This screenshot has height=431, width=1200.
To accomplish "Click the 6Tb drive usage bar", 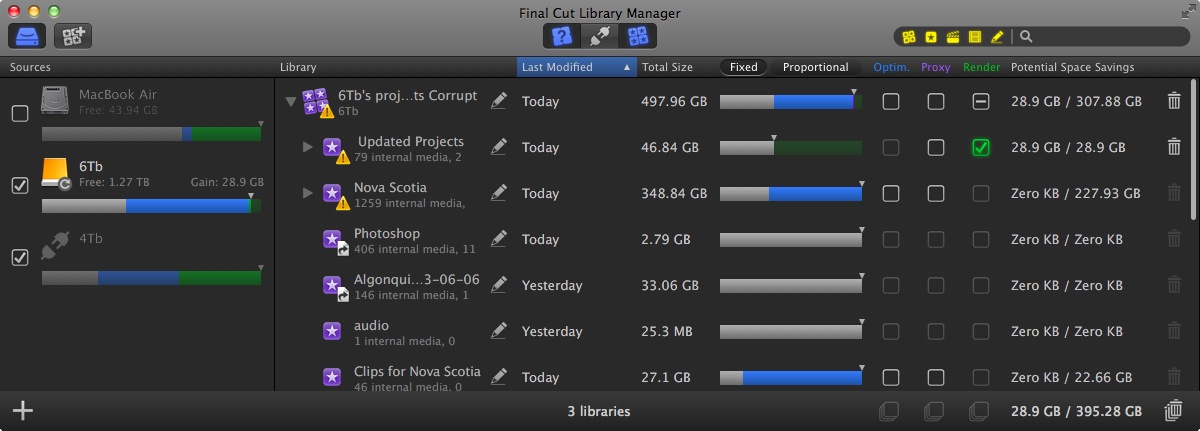I will (151, 206).
